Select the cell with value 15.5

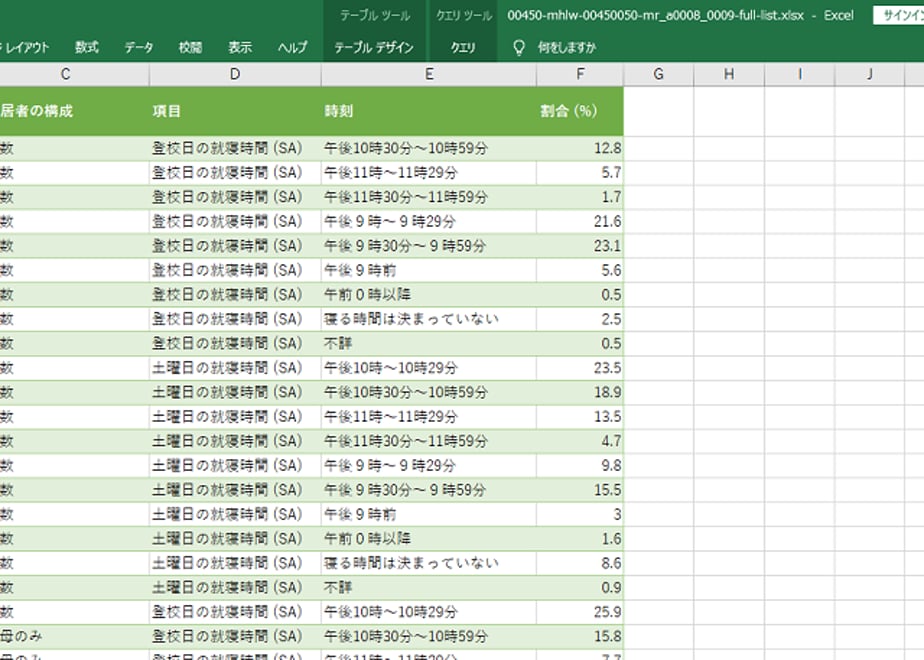point(580,490)
